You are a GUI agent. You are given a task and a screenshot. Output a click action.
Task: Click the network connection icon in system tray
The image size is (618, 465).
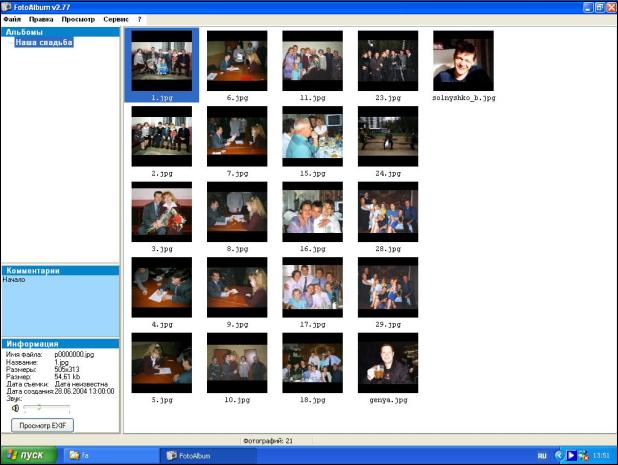tap(584, 455)
